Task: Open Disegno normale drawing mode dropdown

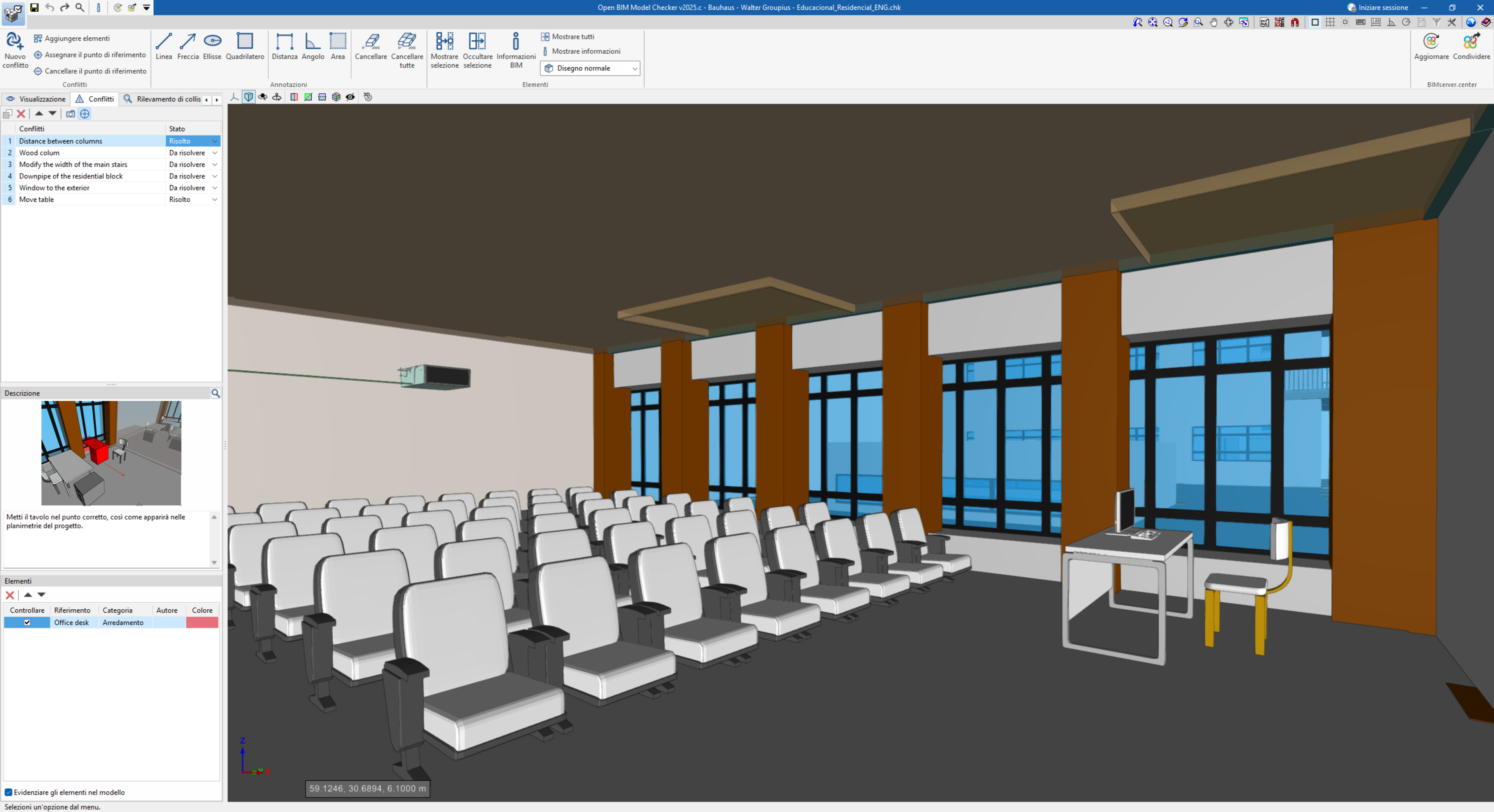Action: point(590,68)
